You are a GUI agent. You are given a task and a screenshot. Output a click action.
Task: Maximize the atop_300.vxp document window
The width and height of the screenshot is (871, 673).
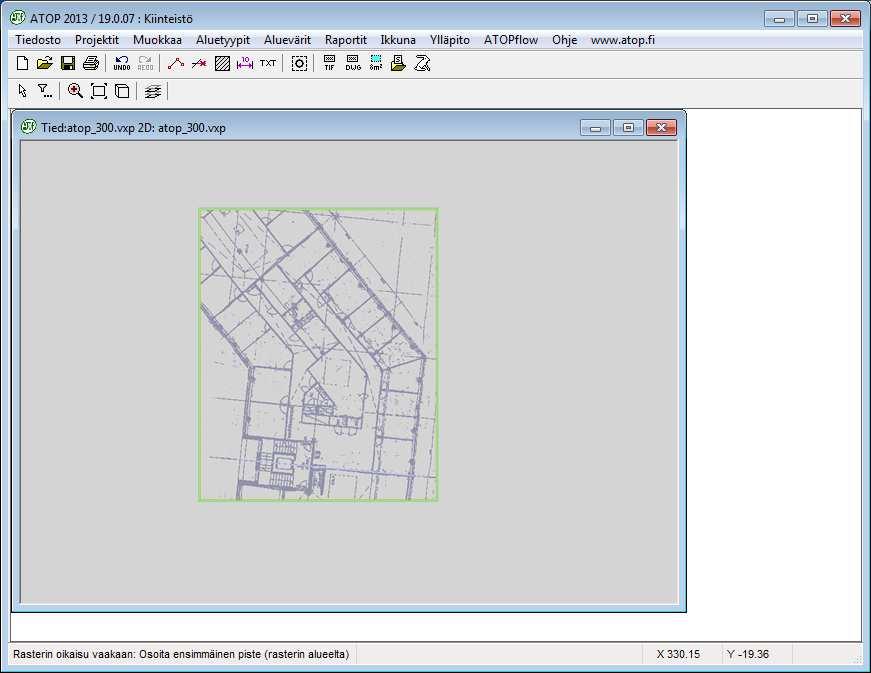(628, 128)
